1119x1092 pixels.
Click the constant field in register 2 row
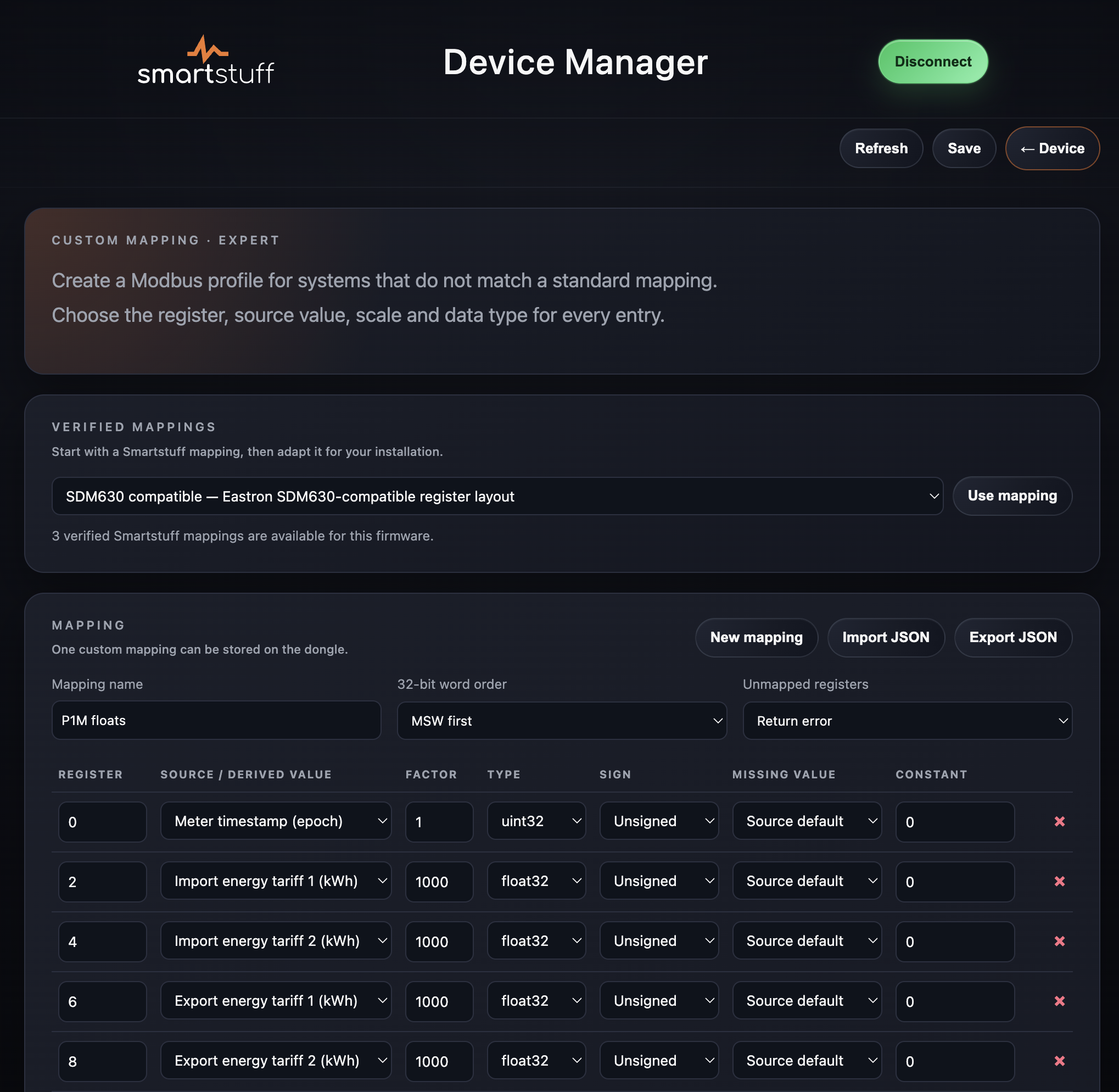(x=955, y=882)
